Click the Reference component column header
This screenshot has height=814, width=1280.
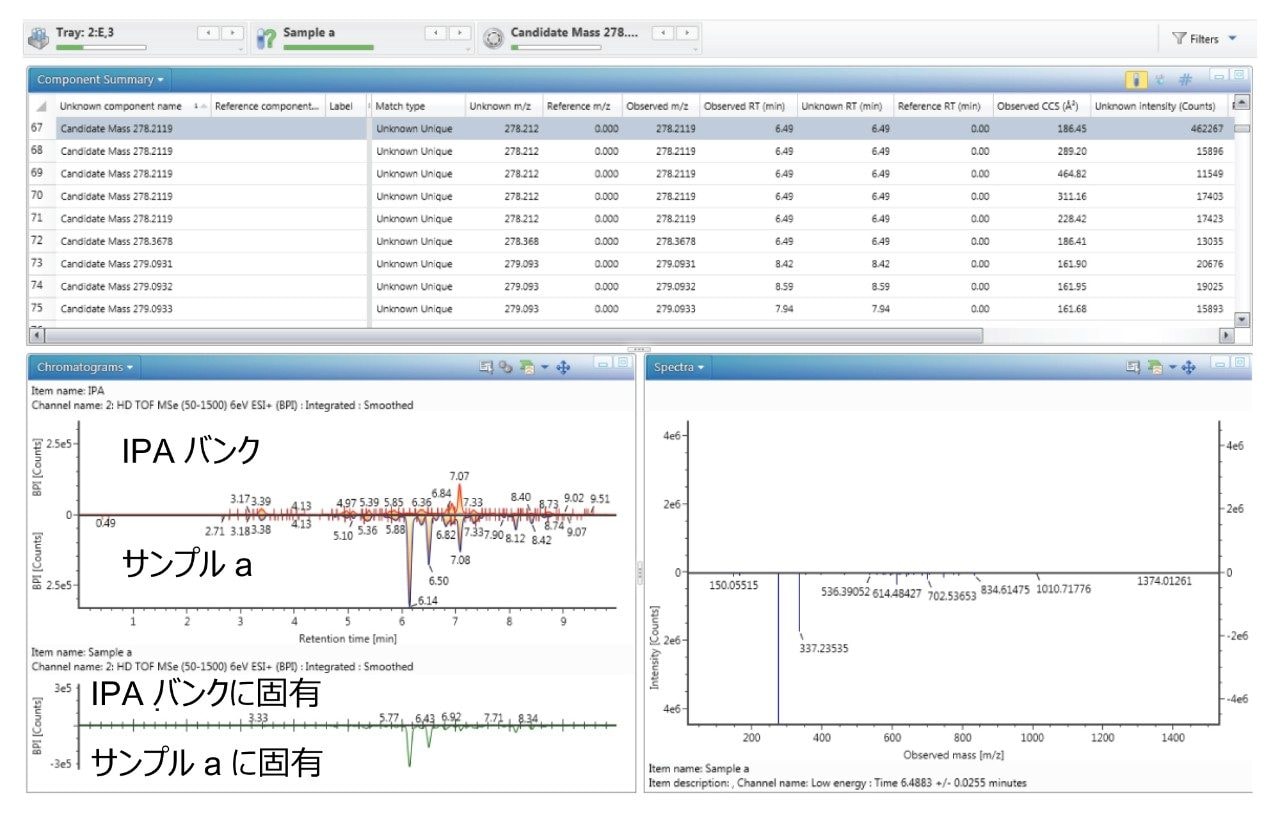266,106
